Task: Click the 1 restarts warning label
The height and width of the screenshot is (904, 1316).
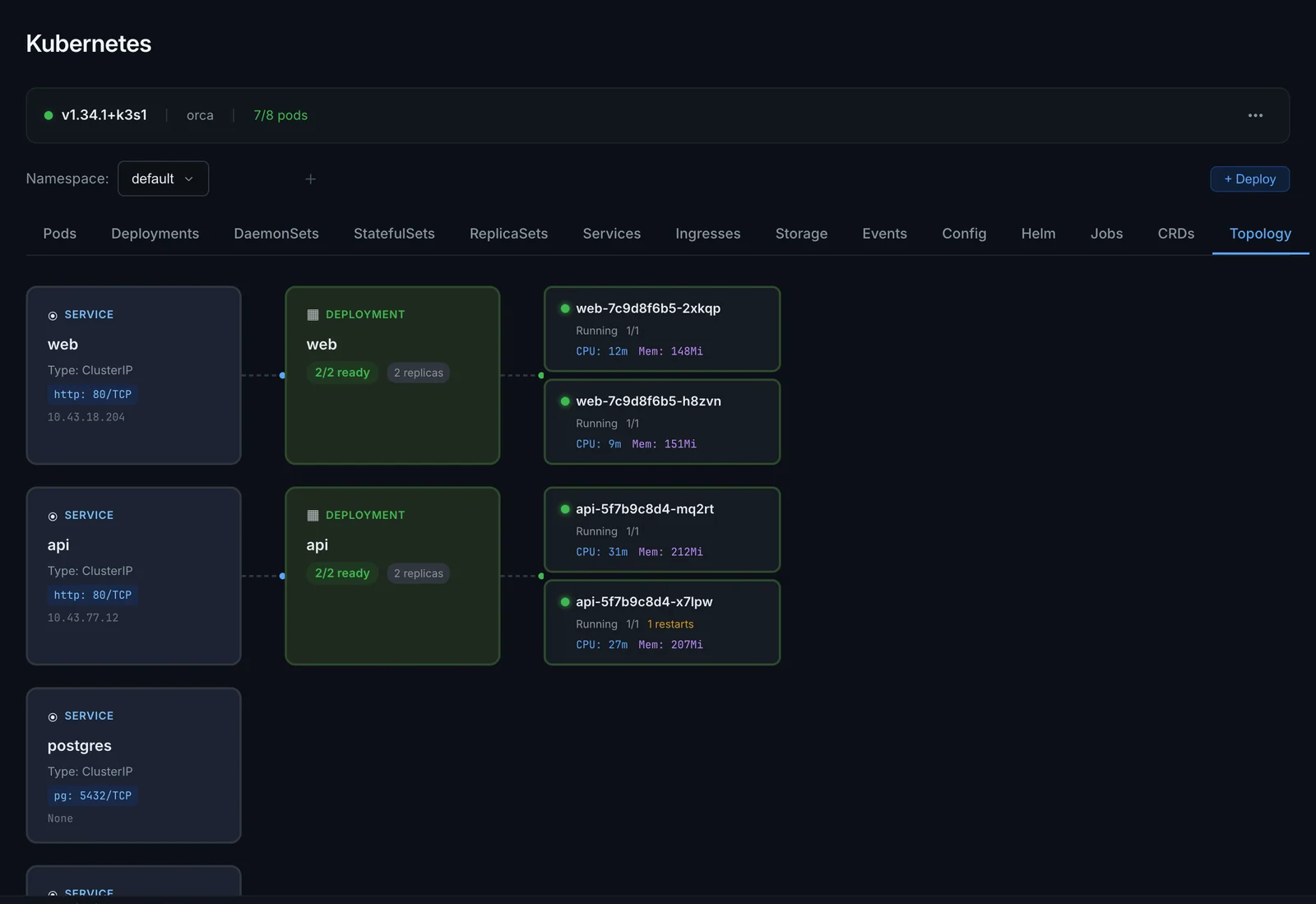Action: [670, 624]
